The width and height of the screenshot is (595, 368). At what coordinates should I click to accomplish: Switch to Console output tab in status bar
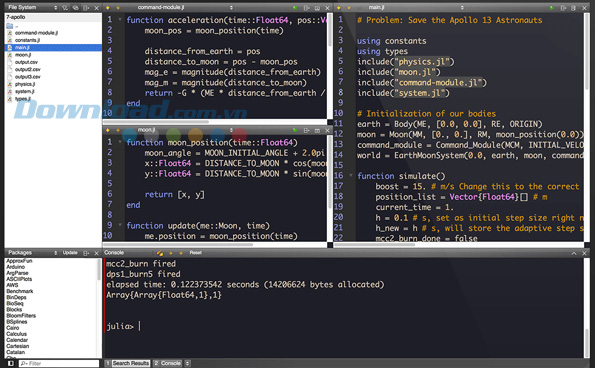167,363
